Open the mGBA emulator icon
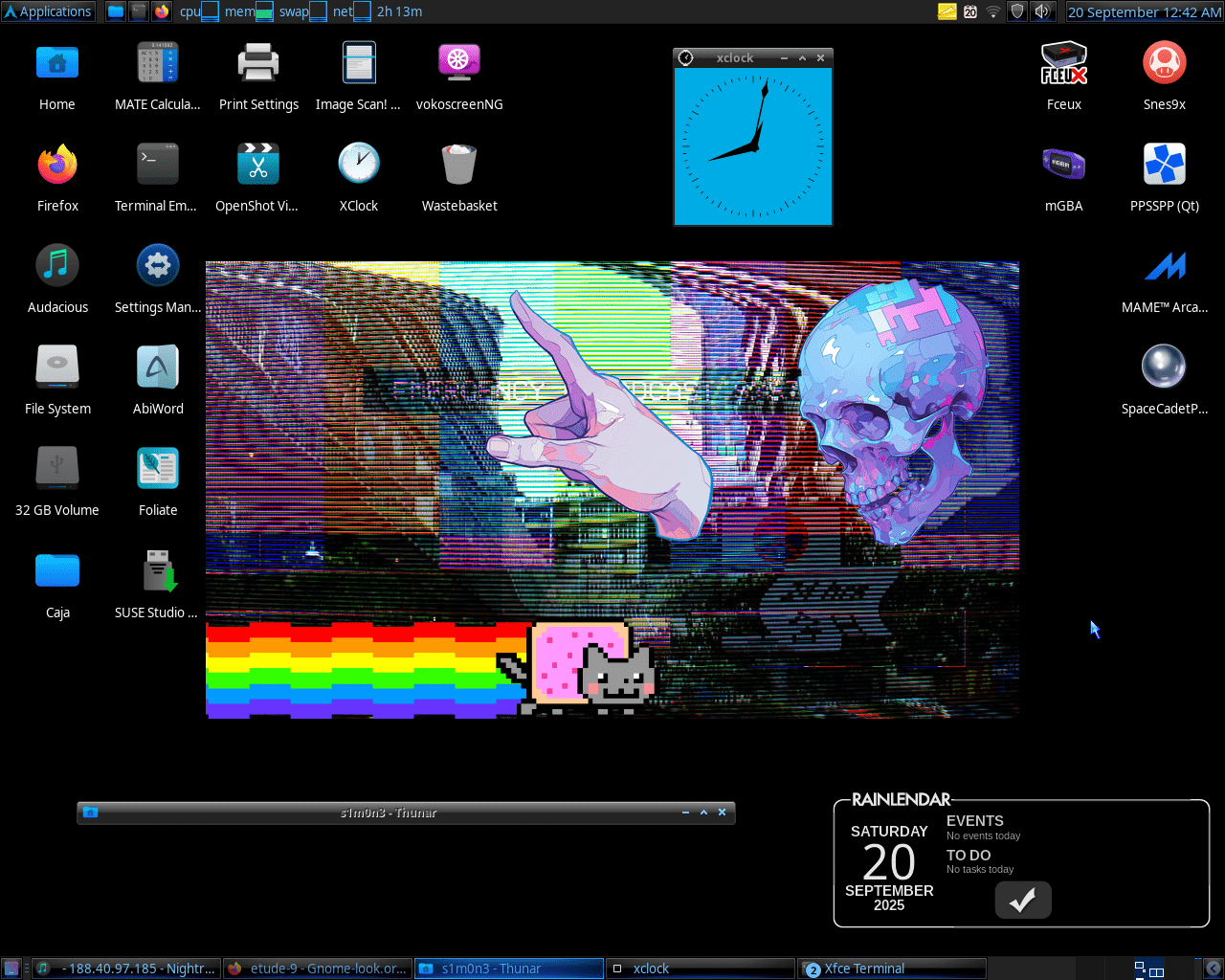The width and height of the screenshot is (1225, 980). [1063, 165]
